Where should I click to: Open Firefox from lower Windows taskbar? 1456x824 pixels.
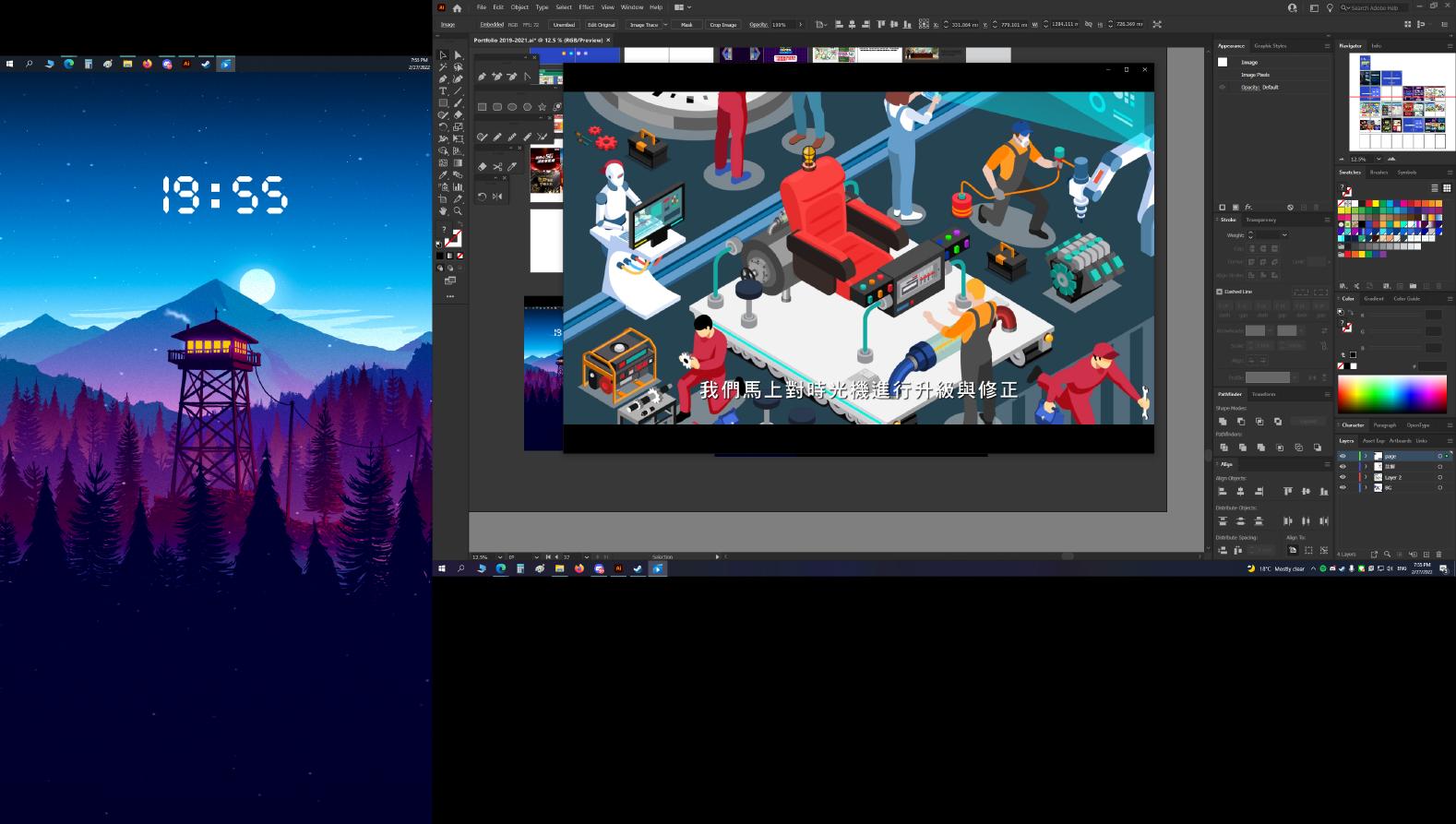(x=579, y=568)
